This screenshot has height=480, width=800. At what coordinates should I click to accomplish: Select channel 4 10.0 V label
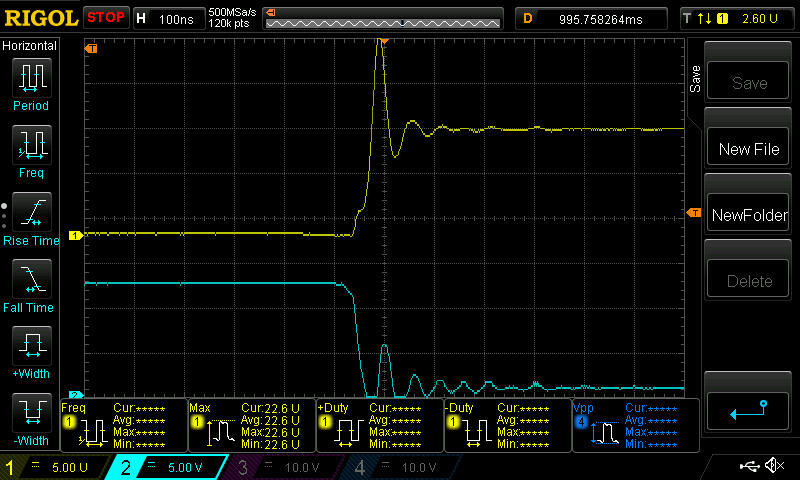pyautogui.click(x=418, y=467)
